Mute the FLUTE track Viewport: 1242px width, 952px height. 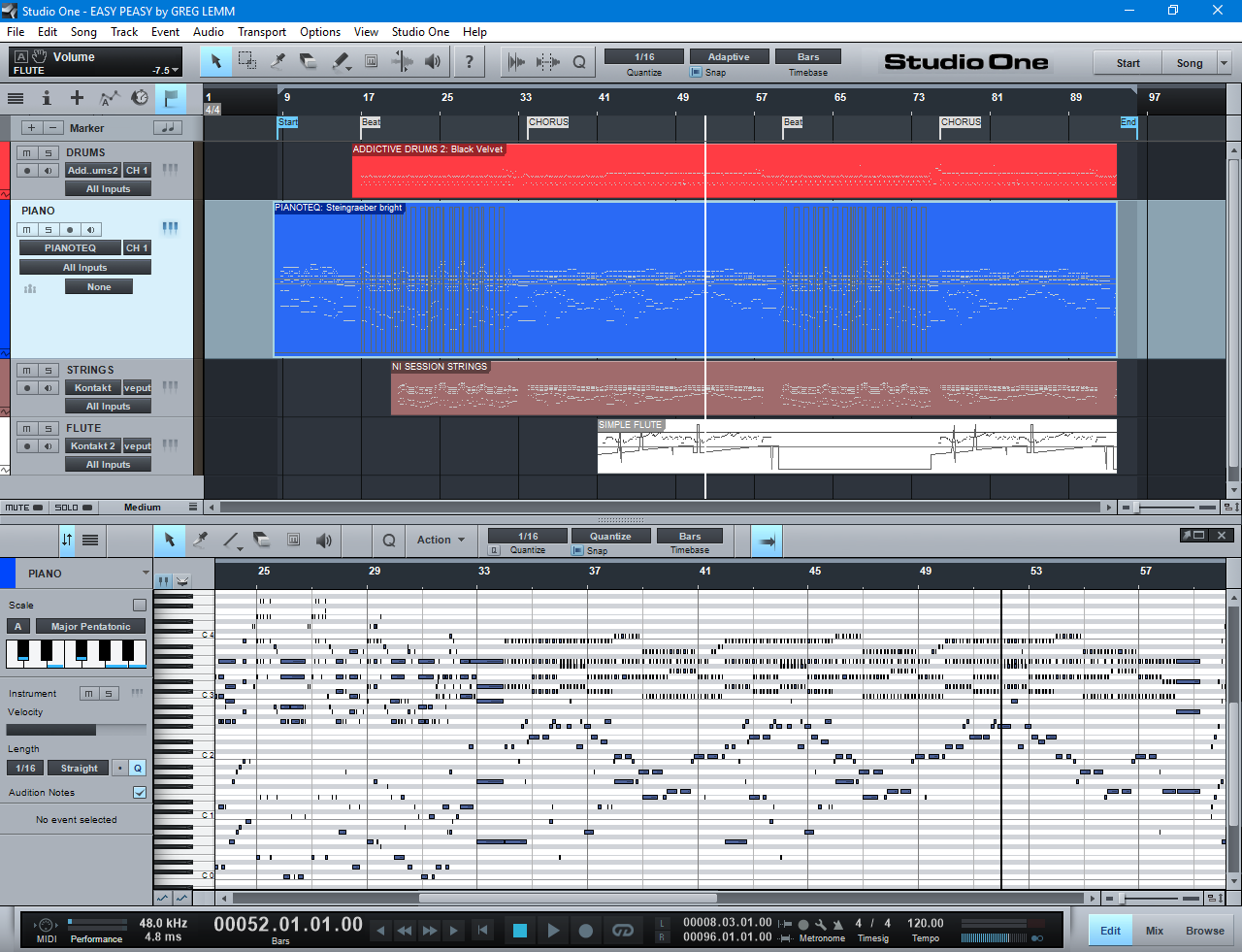26,429
